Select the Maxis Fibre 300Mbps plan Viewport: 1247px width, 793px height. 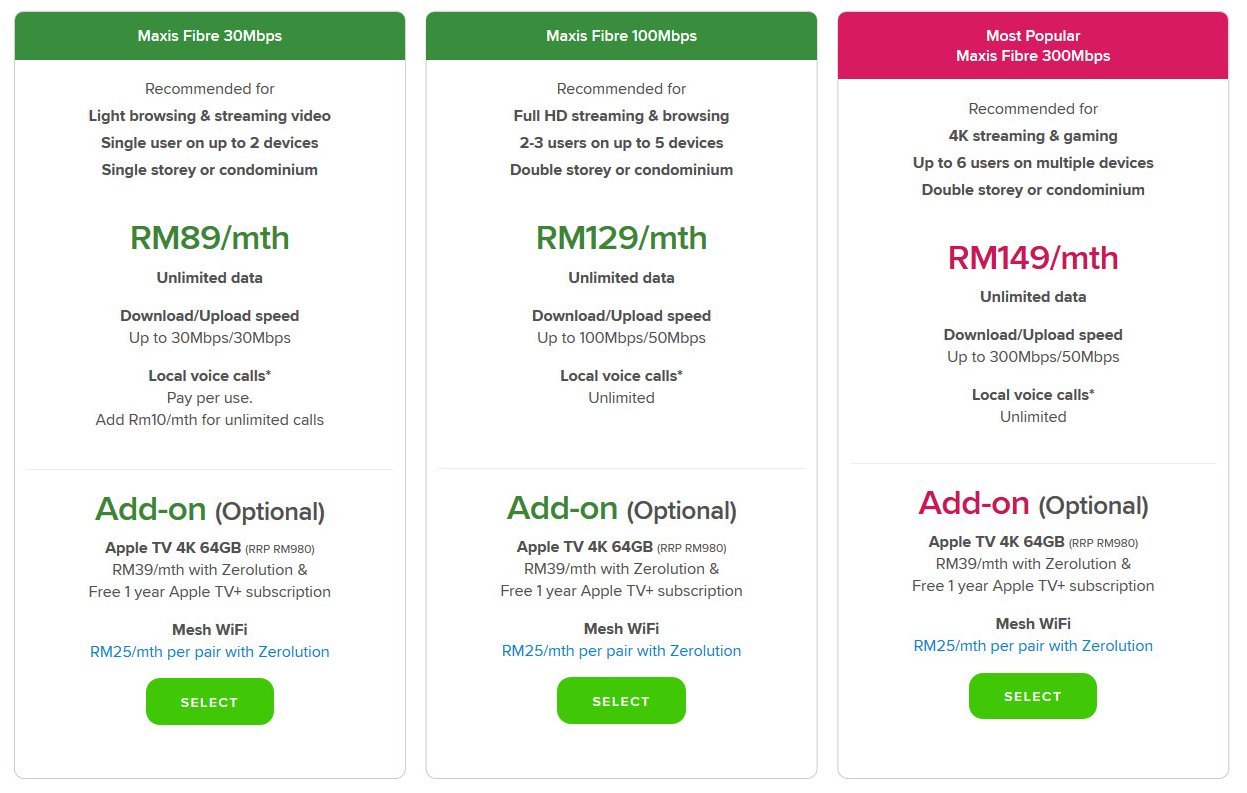(1033, 695)
